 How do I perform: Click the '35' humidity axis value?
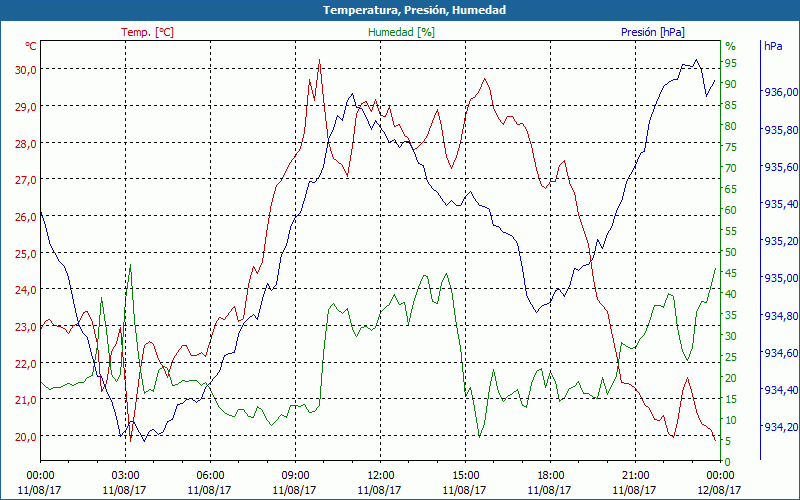(x=731, y=315)
